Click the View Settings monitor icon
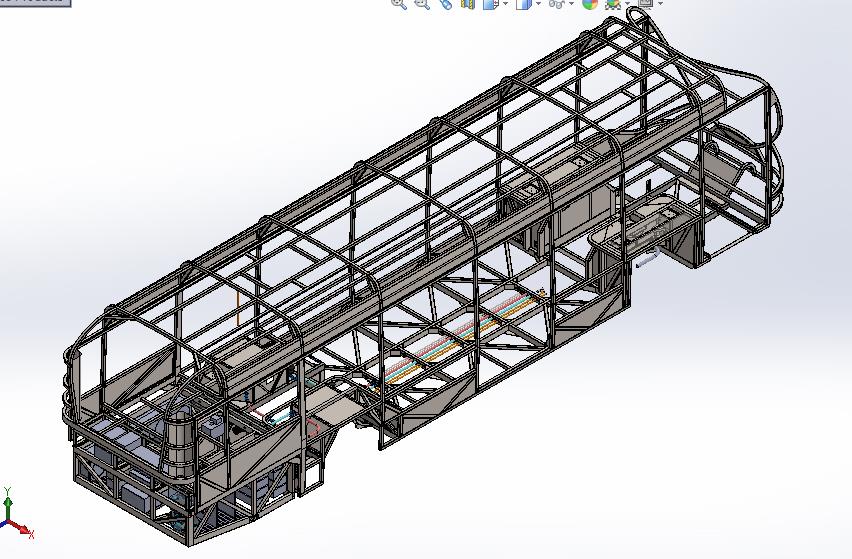 (645, 3)
